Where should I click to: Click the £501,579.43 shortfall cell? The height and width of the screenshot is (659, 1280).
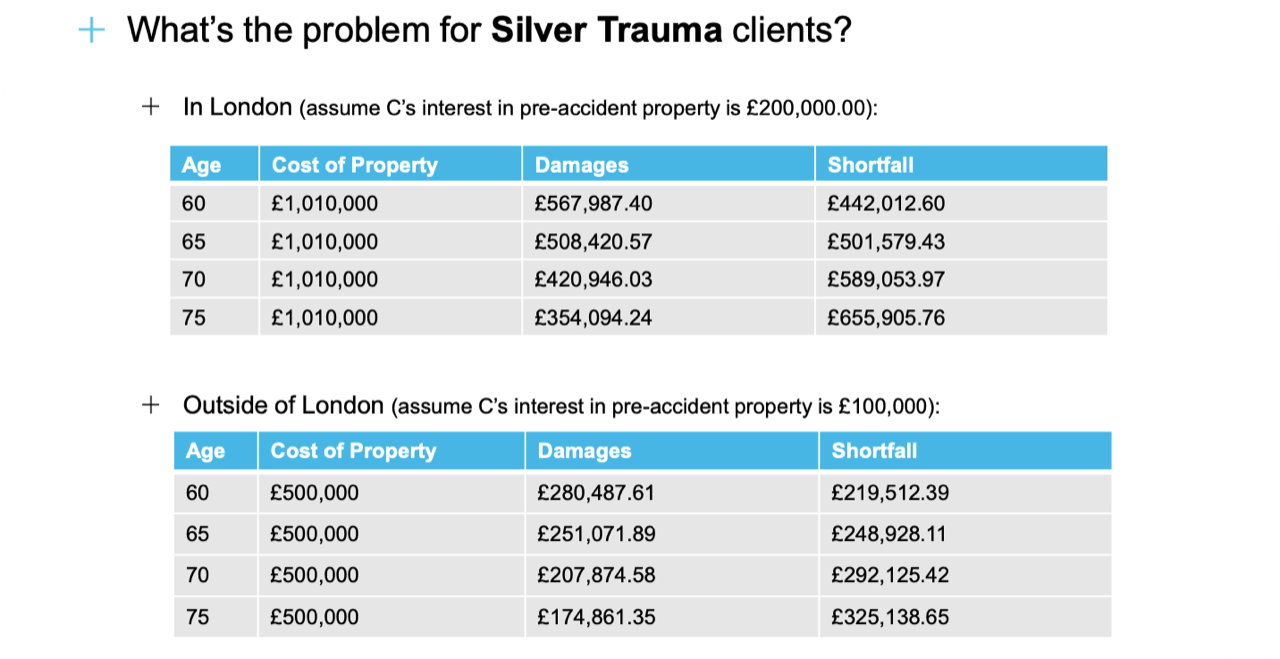coord(886,242)
